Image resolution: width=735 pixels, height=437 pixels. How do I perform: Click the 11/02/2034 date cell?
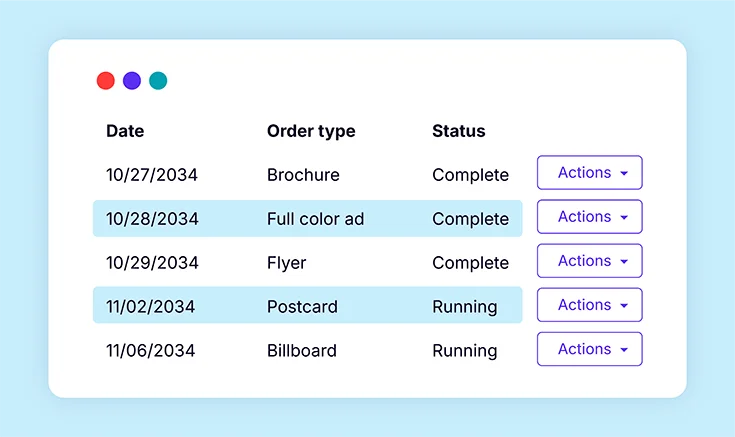tap(151, 307)
